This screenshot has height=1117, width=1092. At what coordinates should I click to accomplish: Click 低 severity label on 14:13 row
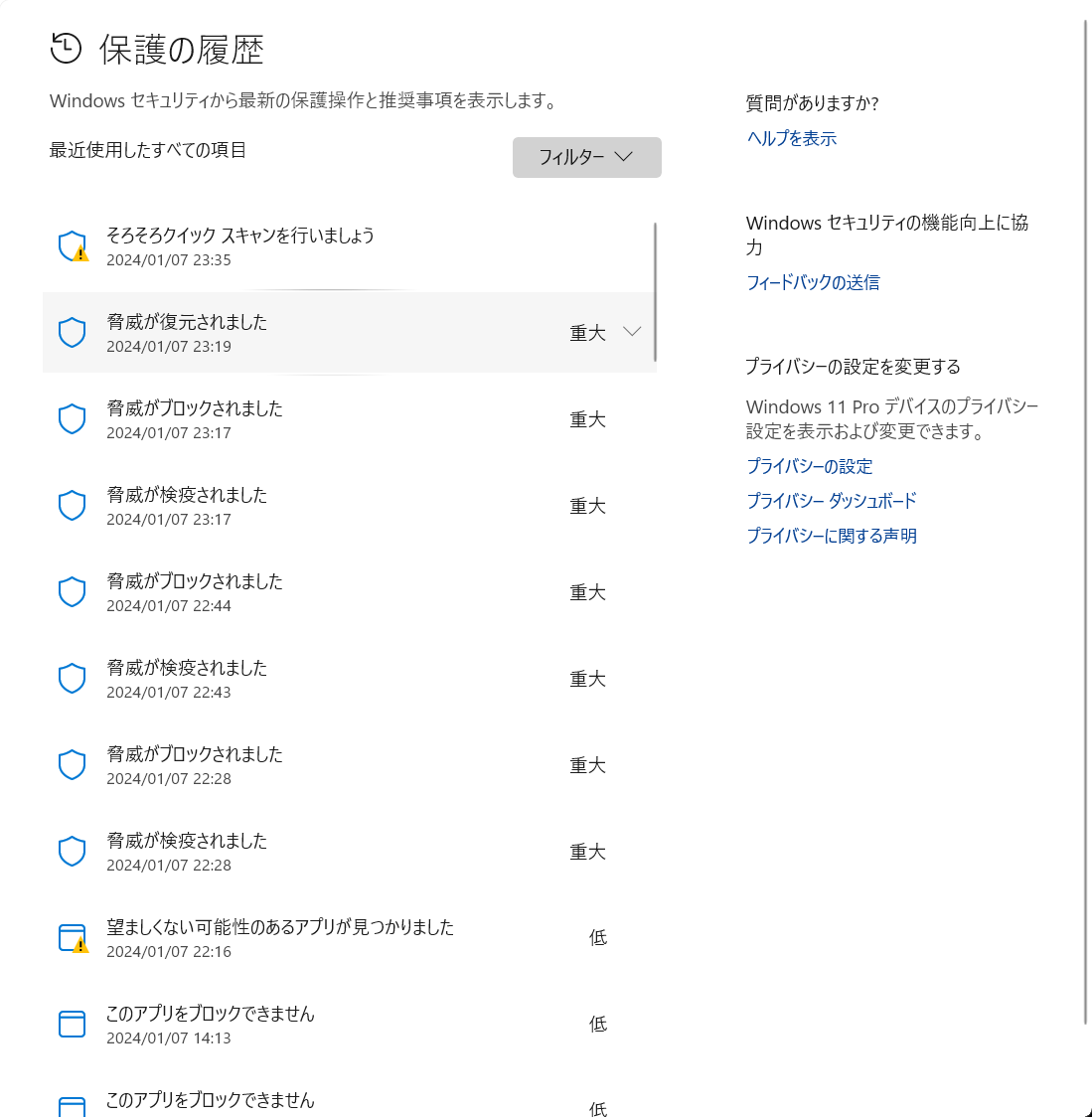point(597,1025)
